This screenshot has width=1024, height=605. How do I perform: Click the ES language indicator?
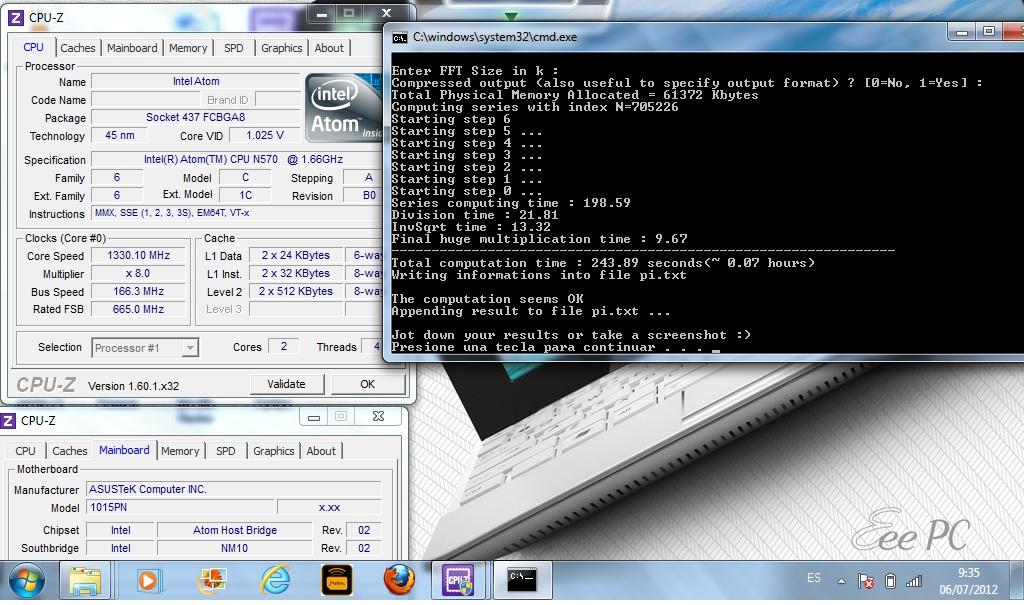(814, 578)
